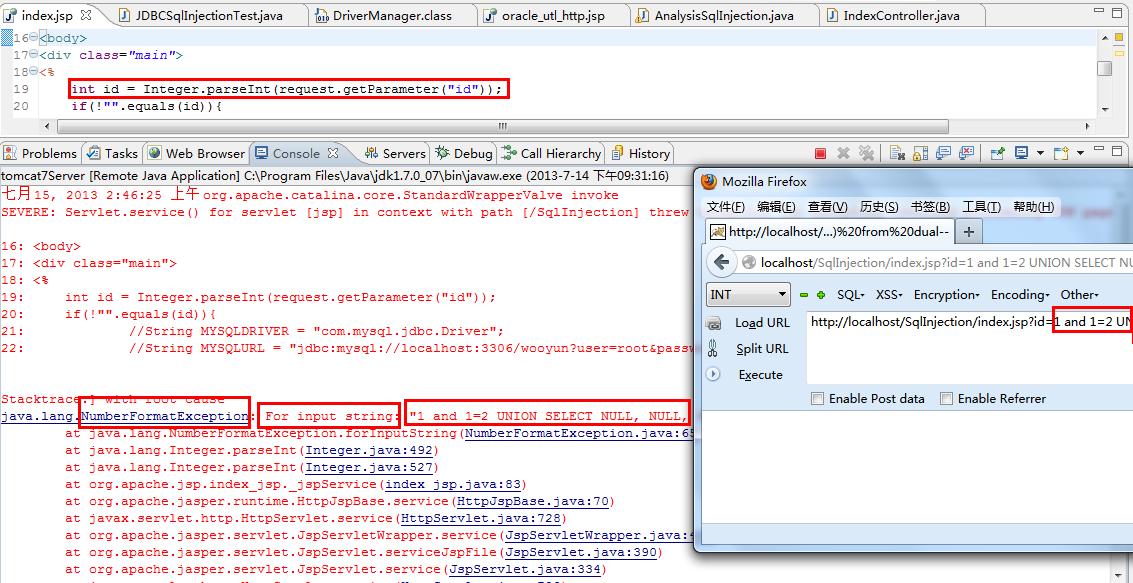Open the INT dropdown in HackBar
Viewport: 1133px width, 583px height.
point(748,294)
